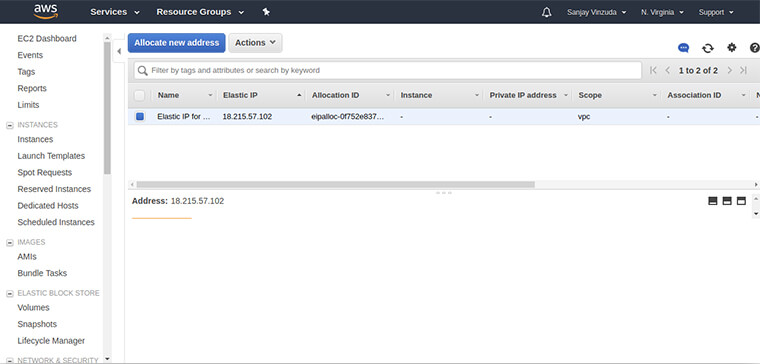Collapse the ELASTIC BLOCK STORE section

9,293
